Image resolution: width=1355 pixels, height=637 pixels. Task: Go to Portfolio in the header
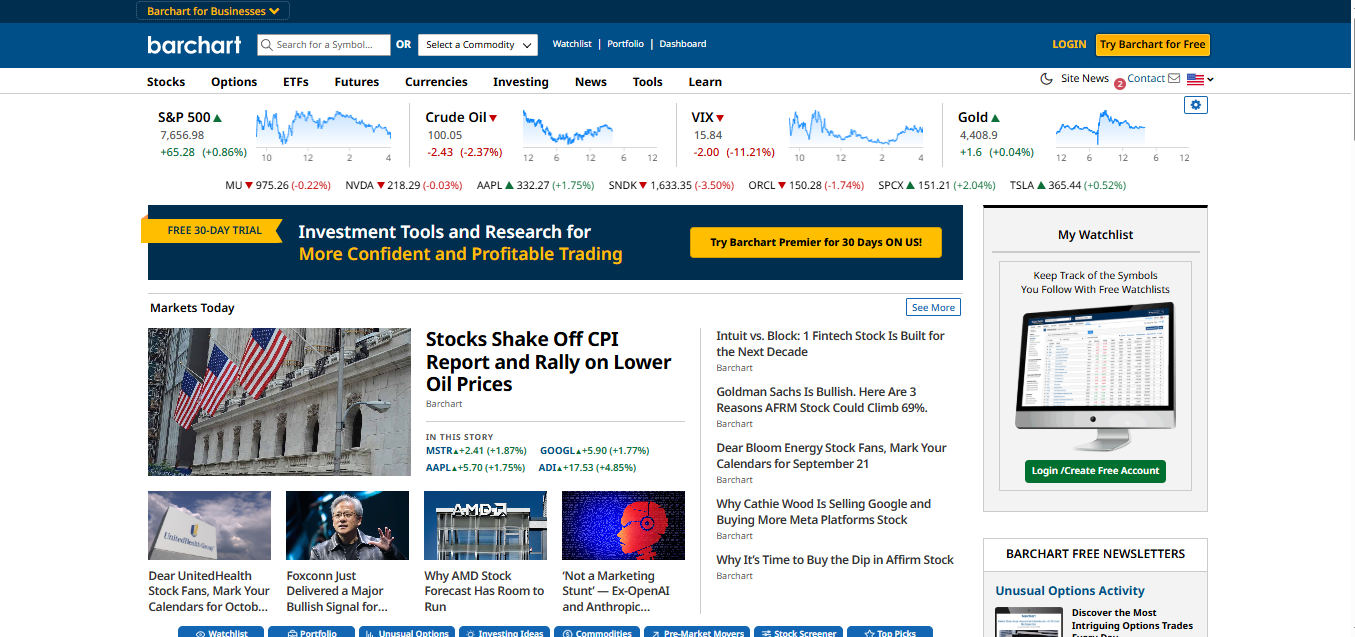pos(626,44)
